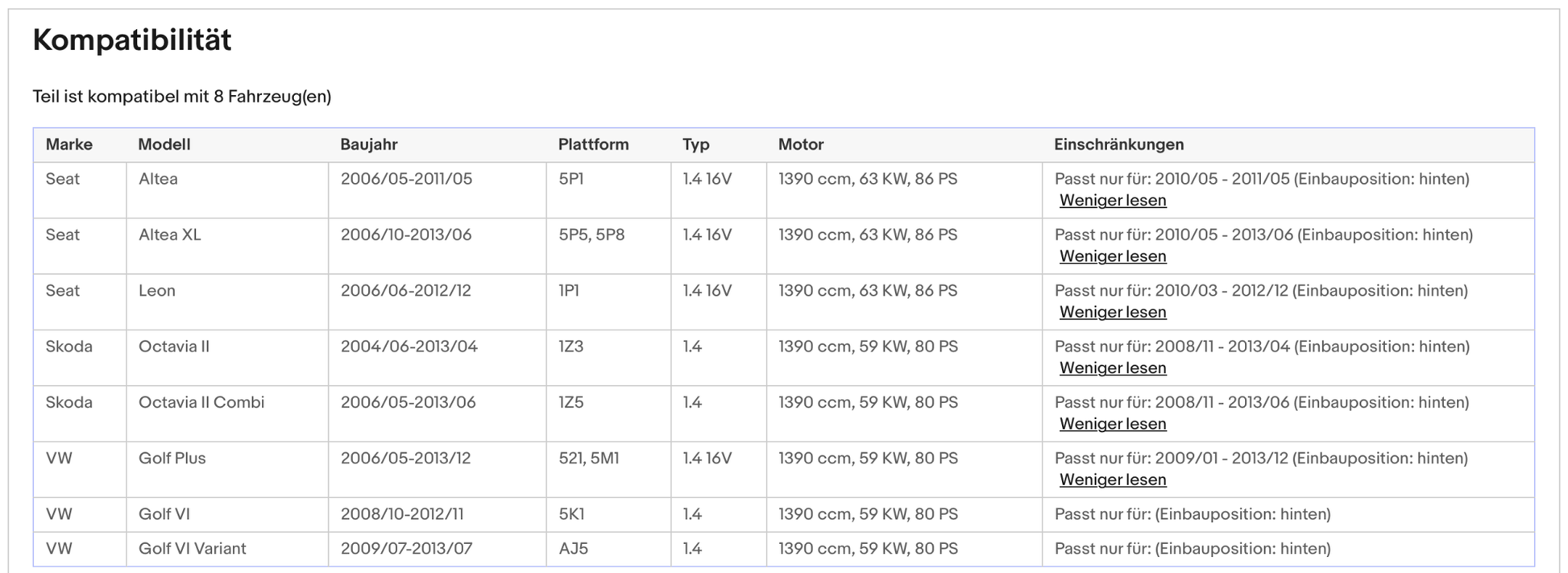Collapse Octavia II Combi restriction details

pos(1112,424)
